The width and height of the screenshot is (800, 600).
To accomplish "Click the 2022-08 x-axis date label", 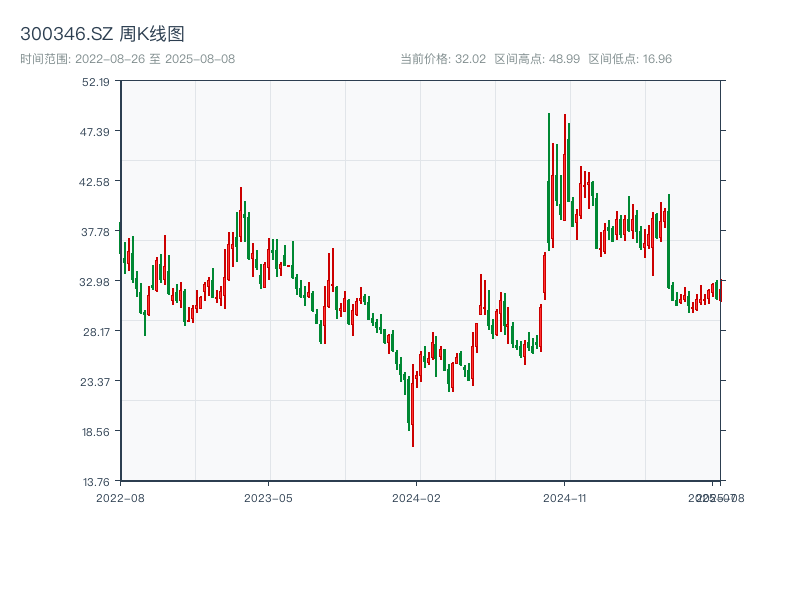I will (x=120, y=497).
